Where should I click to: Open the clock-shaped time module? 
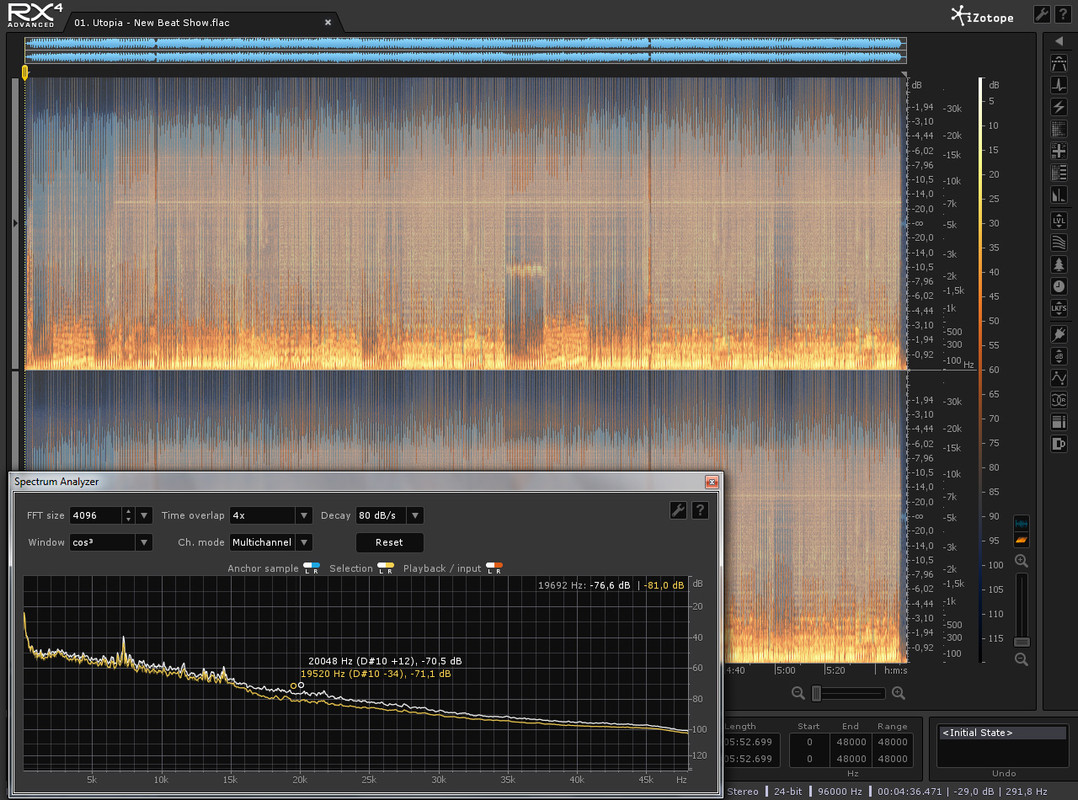(1059, 287)
